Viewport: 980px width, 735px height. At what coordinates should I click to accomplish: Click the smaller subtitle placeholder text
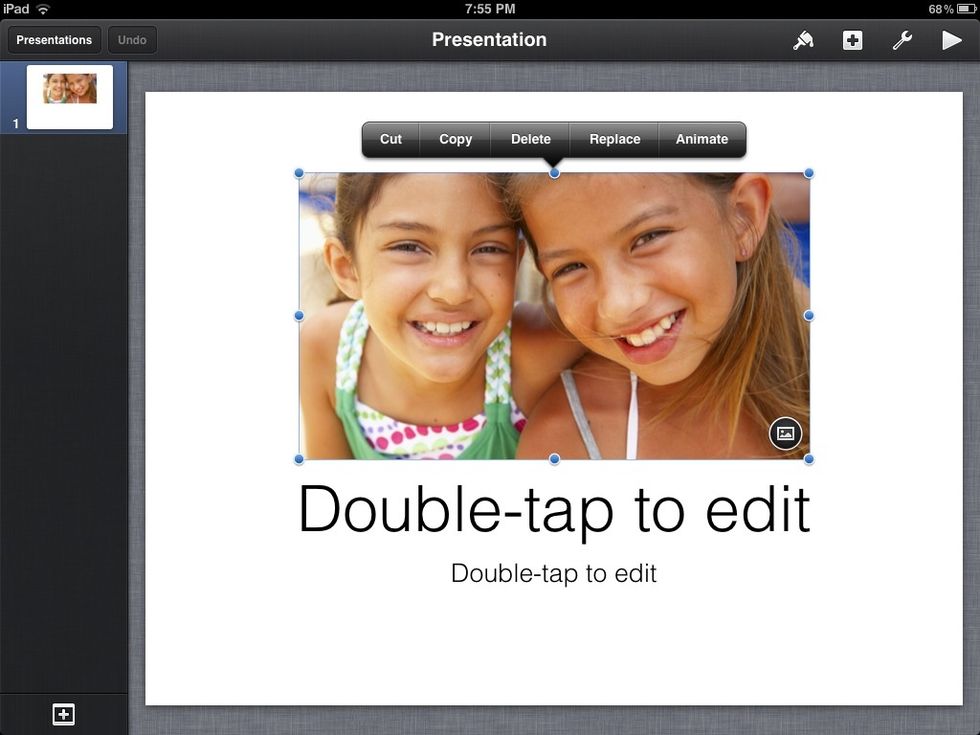click(553, 573)
